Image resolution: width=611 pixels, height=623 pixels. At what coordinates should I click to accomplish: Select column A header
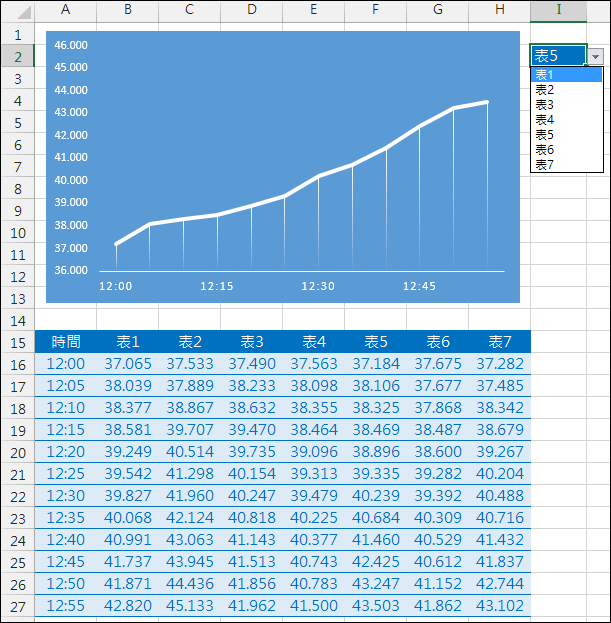point(66,10)
